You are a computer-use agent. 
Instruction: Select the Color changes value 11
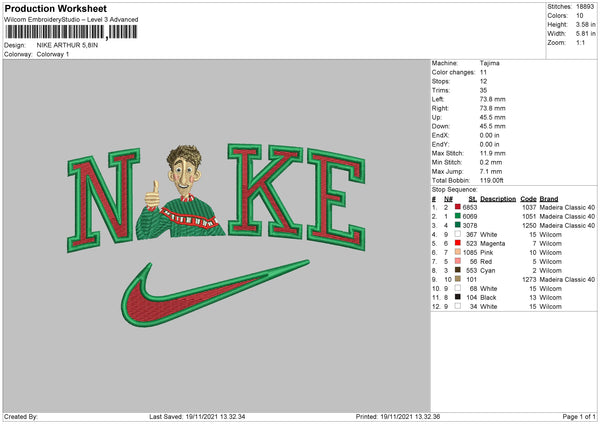[x=483, y=72]
